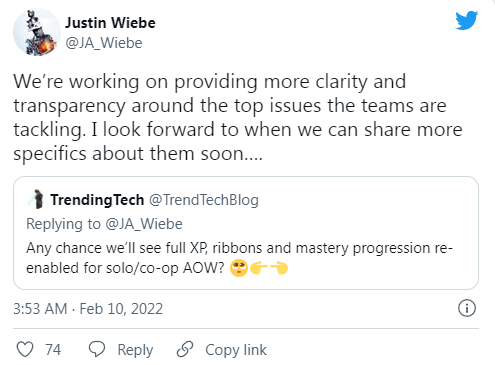Click the main tweet text about clarity
The height and width of the screenshot is (365, 495).
pyautogui.click(x=238, y=117)
